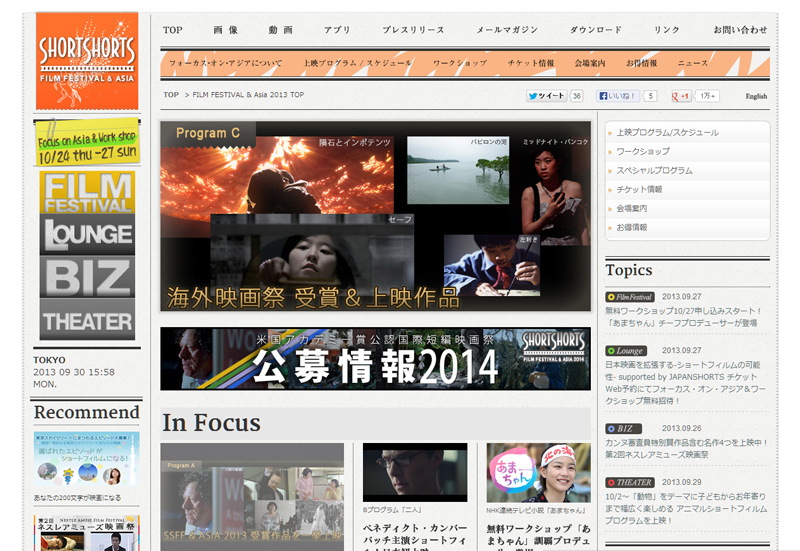Click the Google +1 button
This screenshot has height=551, width=800.
click(682, 96)
